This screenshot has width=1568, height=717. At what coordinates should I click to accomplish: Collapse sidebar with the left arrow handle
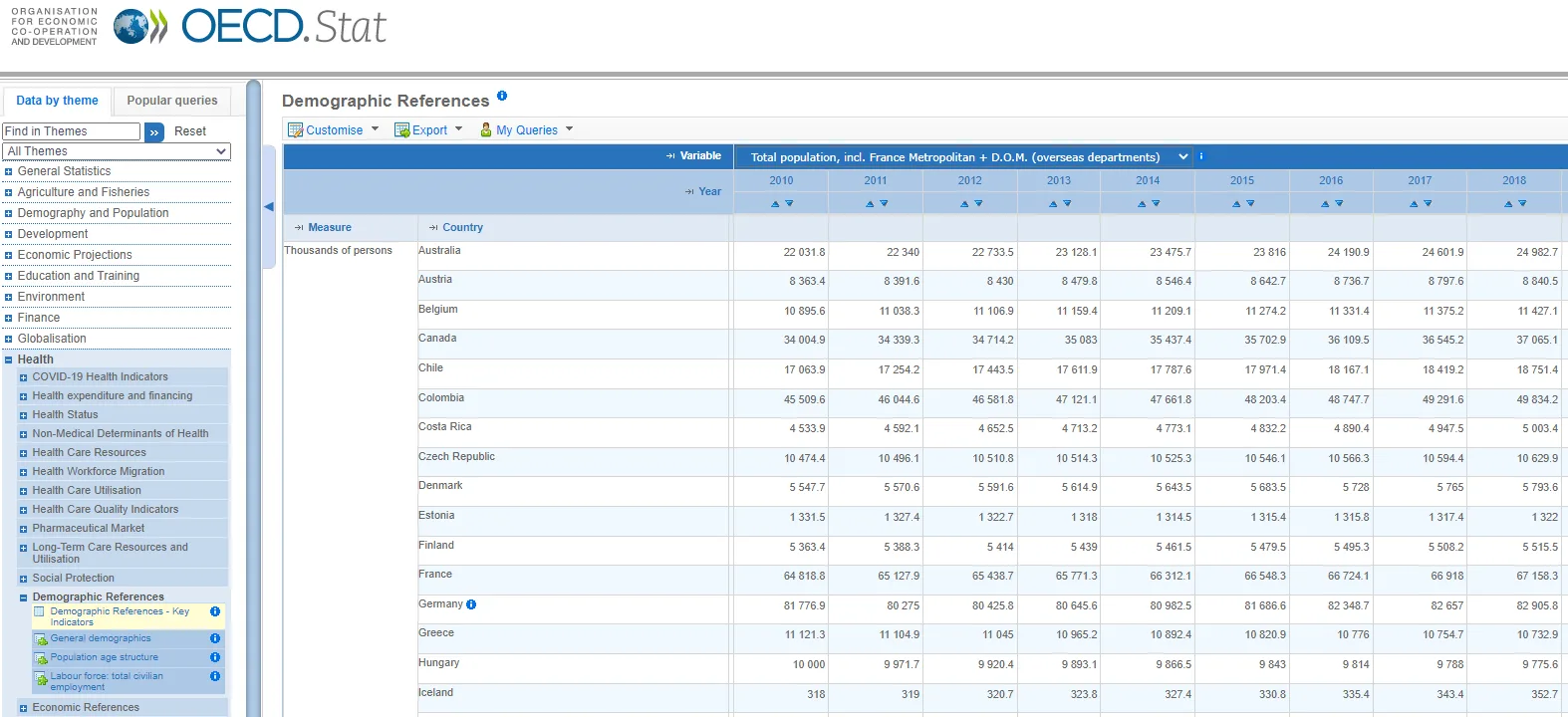269,207
